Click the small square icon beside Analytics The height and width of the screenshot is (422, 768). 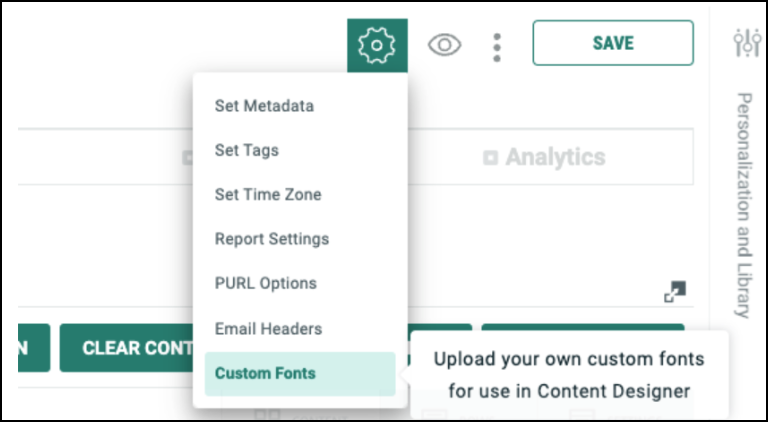[x=490, y=158]
